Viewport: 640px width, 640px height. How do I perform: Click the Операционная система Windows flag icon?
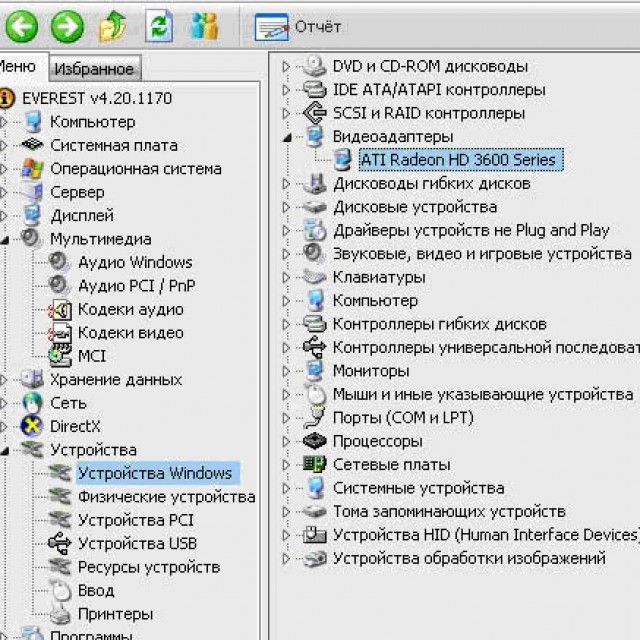33,169
